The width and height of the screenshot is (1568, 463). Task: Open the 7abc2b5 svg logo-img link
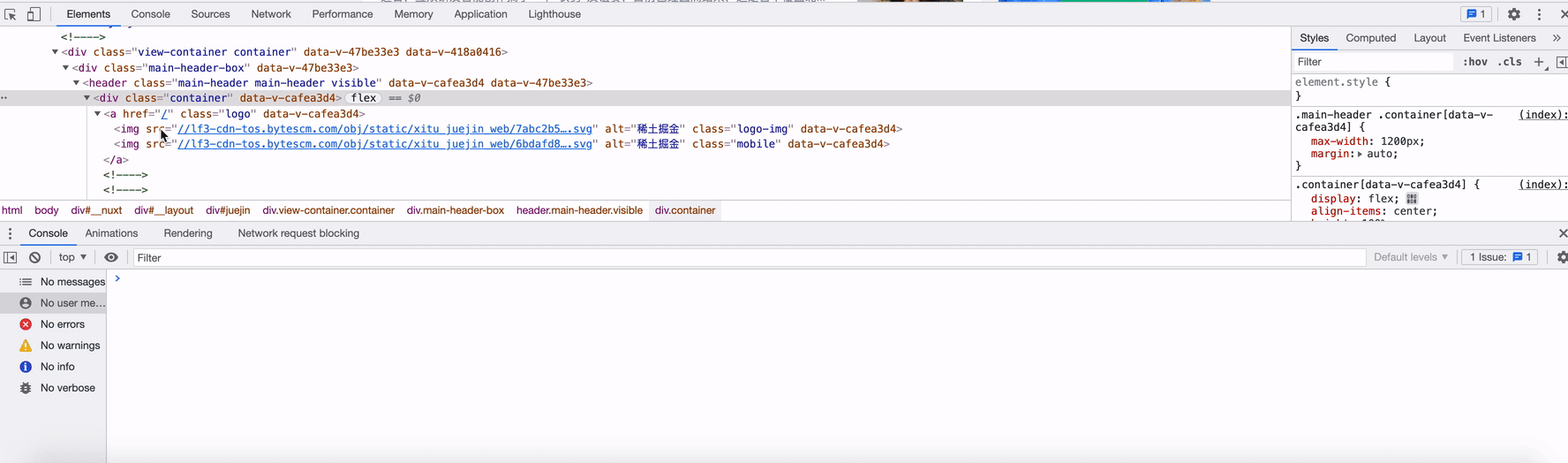(385, 129)
